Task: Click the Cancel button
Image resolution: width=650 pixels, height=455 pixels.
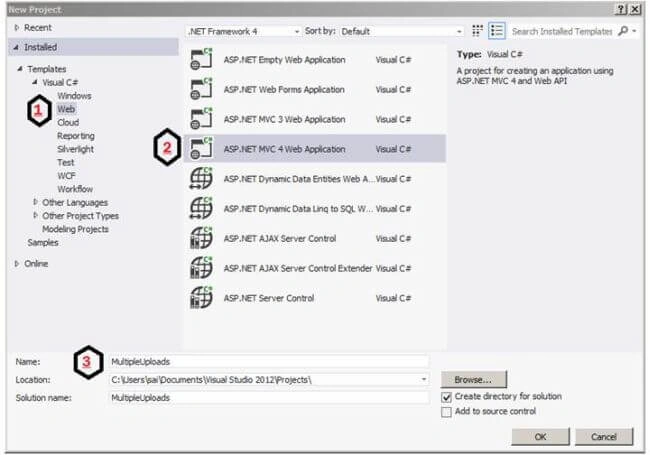Action: [604, 436]
